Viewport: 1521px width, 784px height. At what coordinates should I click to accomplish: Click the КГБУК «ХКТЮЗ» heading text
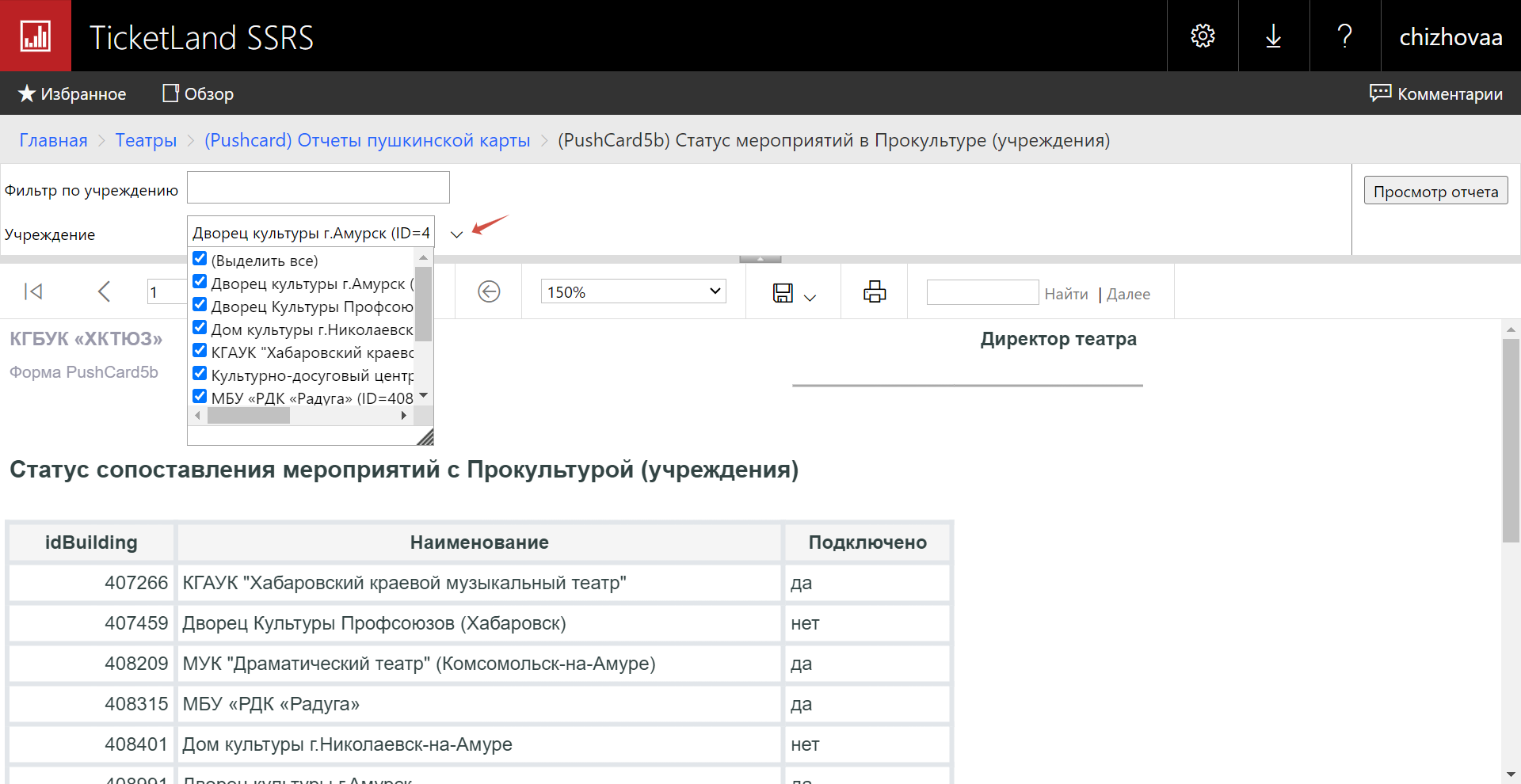86,339
